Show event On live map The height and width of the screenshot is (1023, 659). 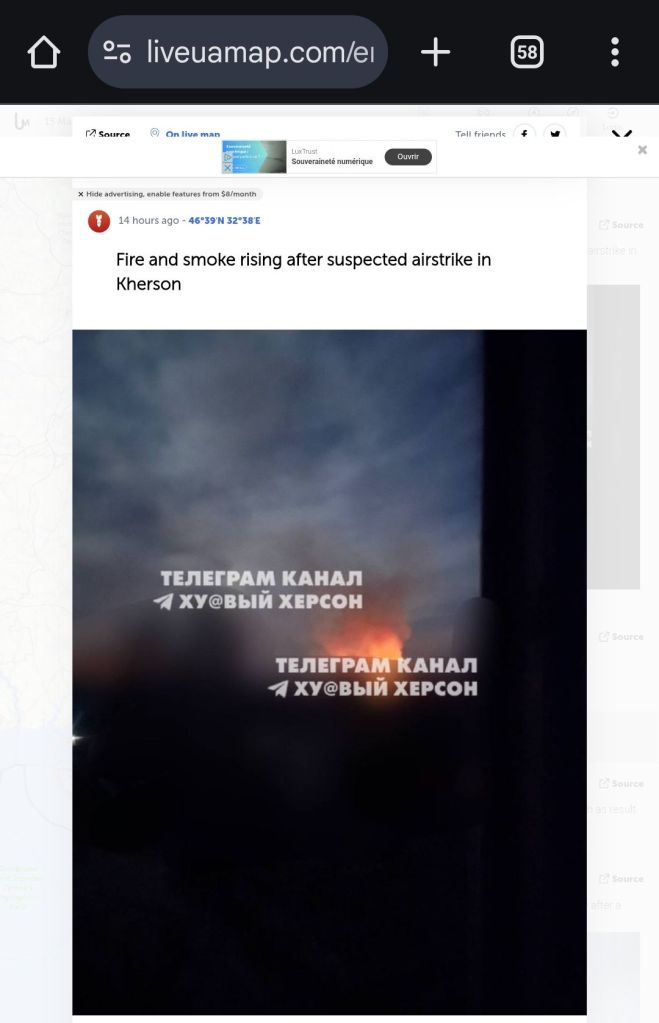[x=185, y=134]
